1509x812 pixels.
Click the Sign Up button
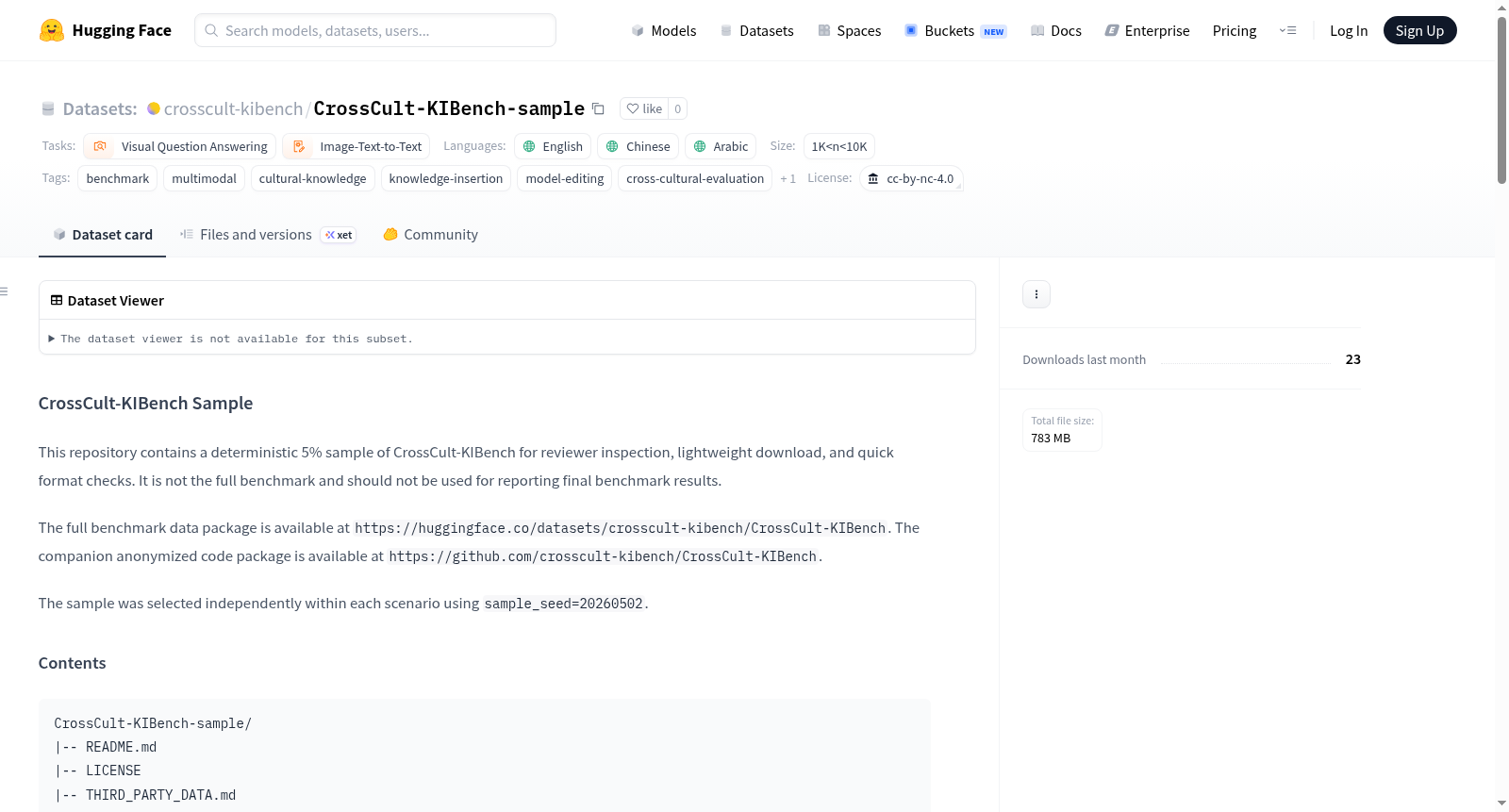[1419, 30]
